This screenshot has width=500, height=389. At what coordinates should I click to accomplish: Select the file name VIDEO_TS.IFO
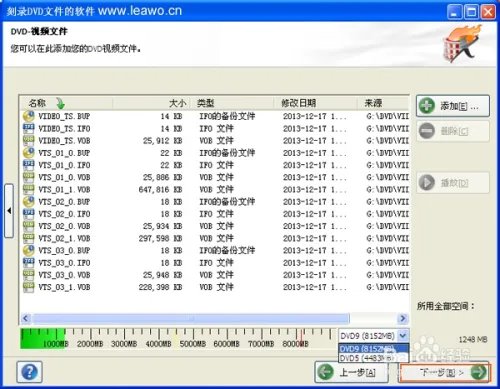tap(64, 129)
